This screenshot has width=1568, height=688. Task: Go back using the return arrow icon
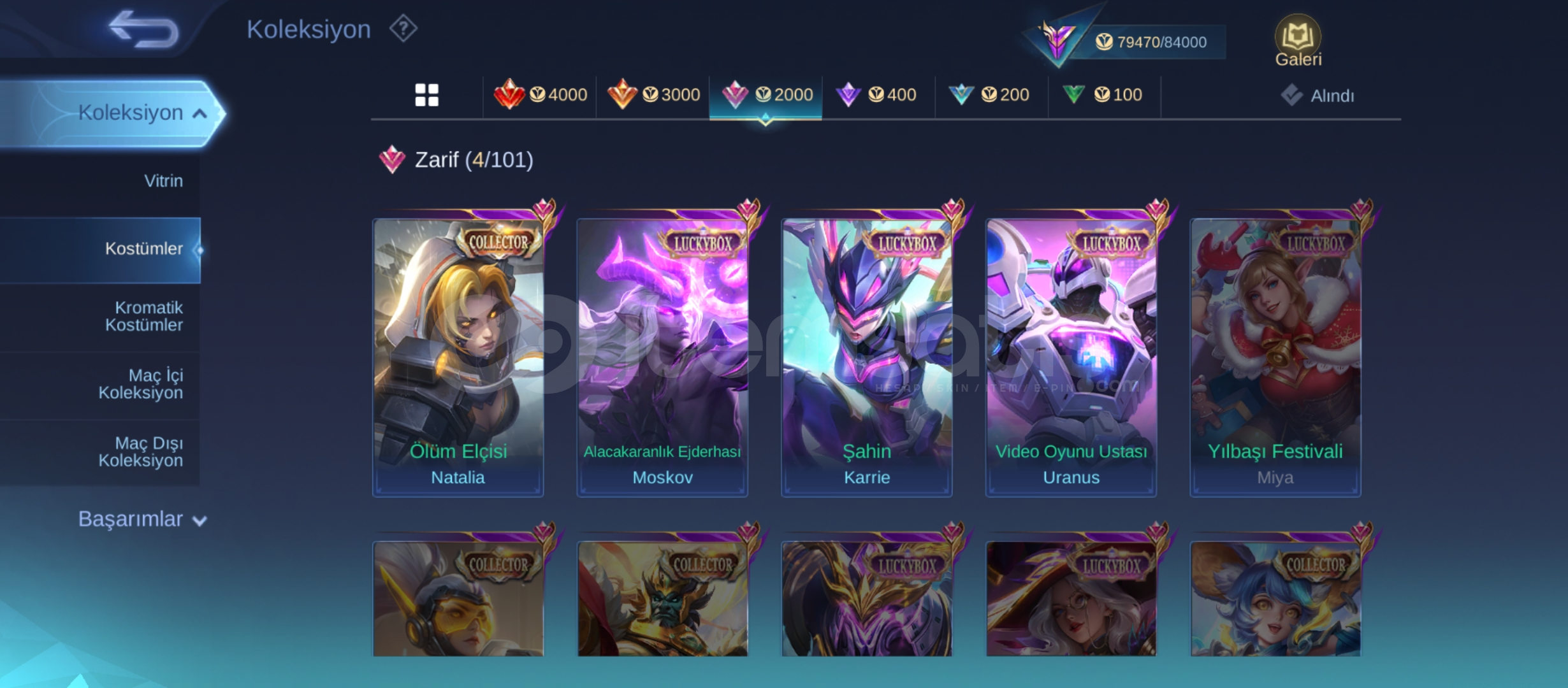[x=143, y=29]
